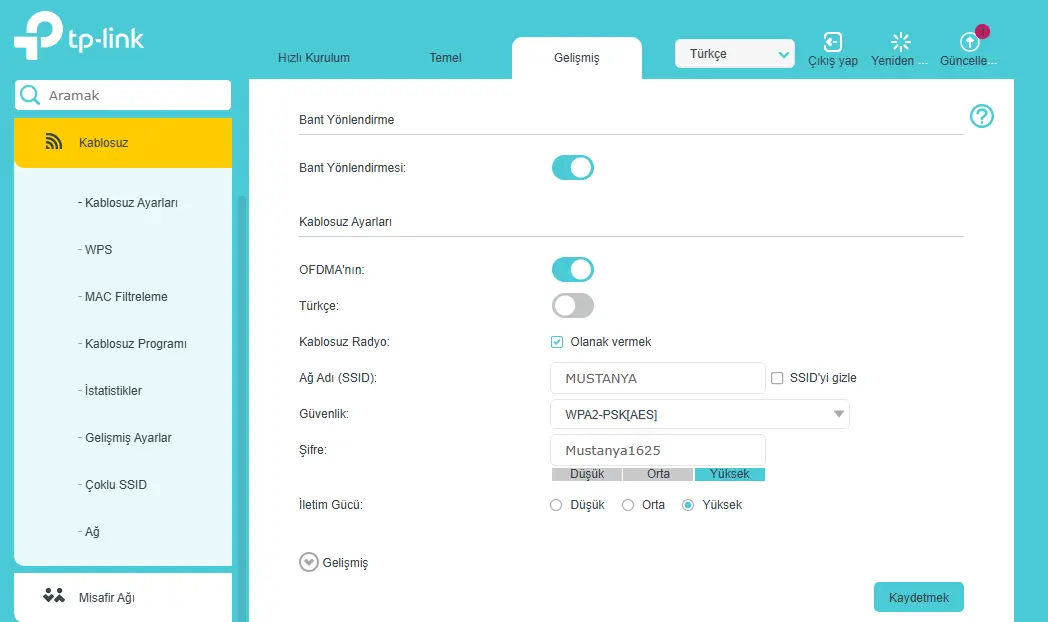Uncheck the Olanak vermek checkbox
1048x622 pixels.
557,342
